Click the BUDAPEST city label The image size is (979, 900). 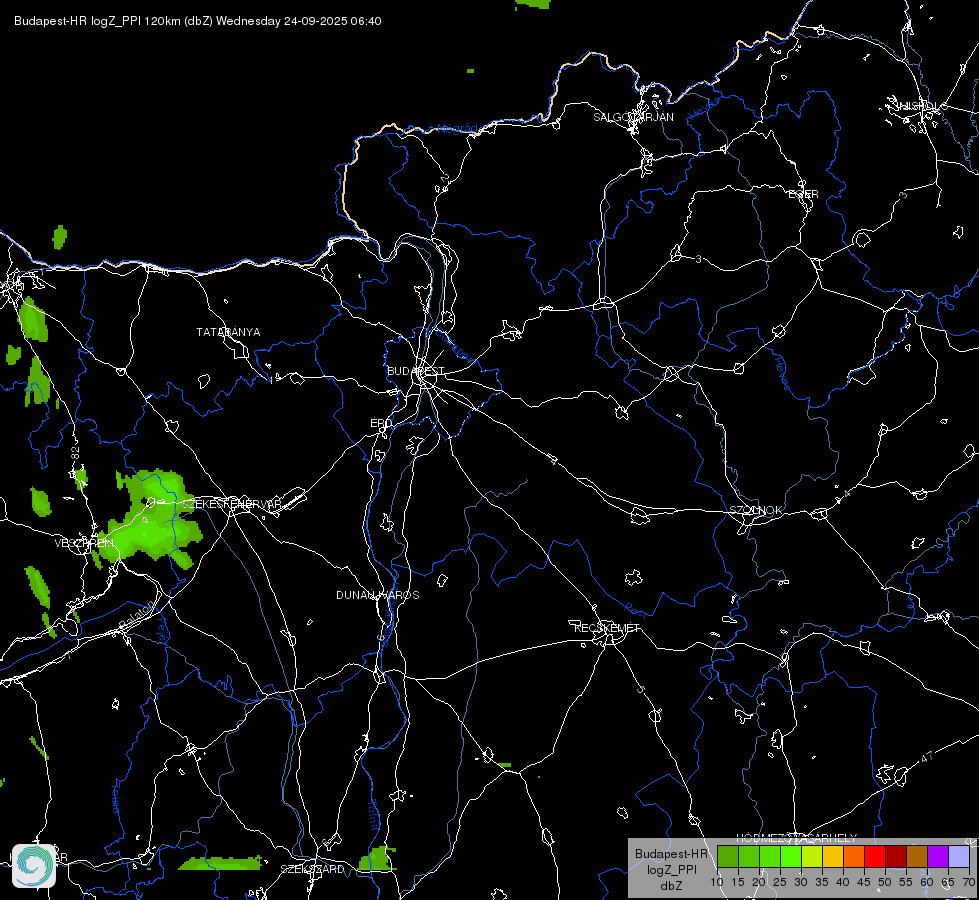416,371
